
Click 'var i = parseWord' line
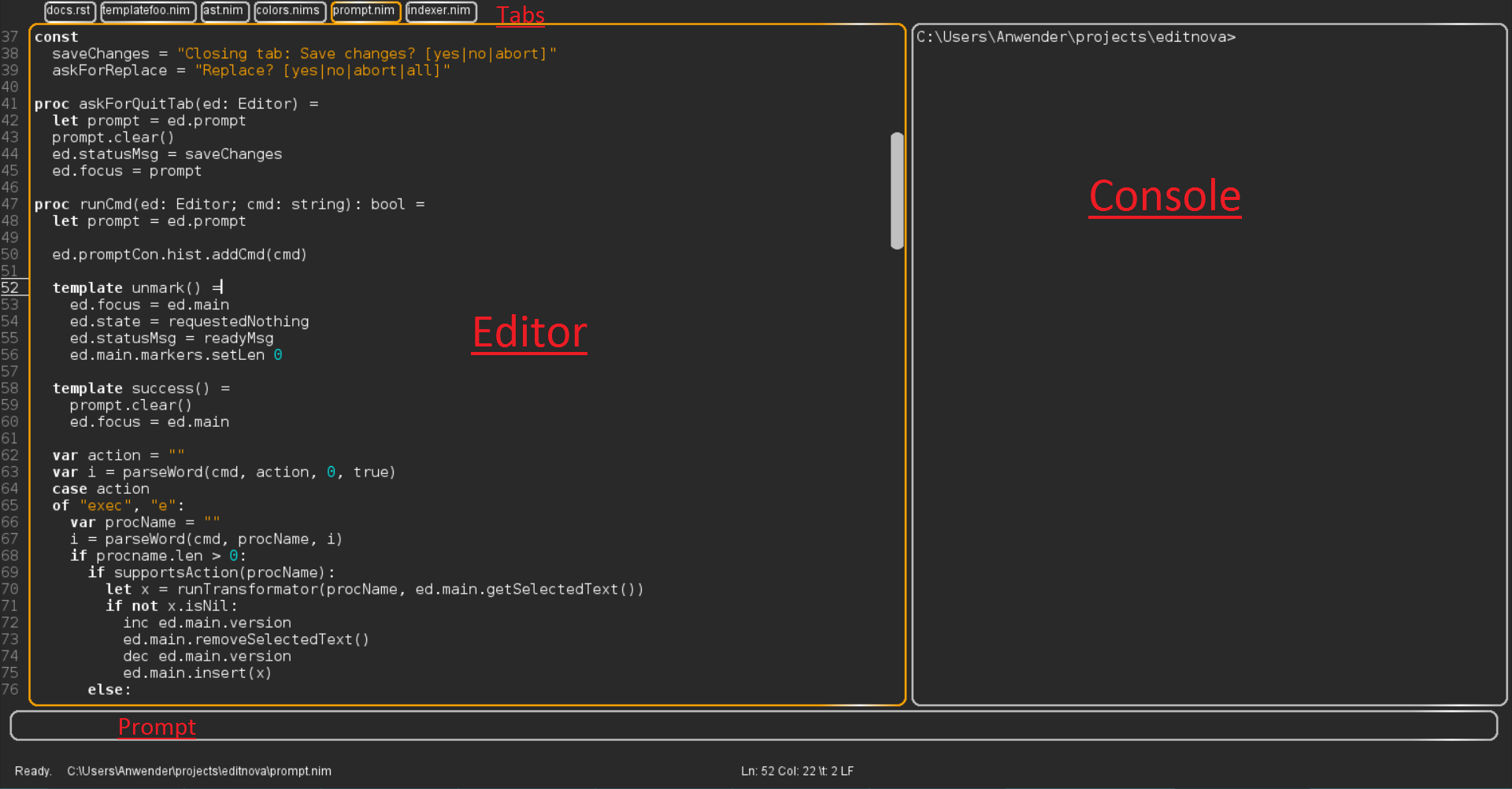224,472
